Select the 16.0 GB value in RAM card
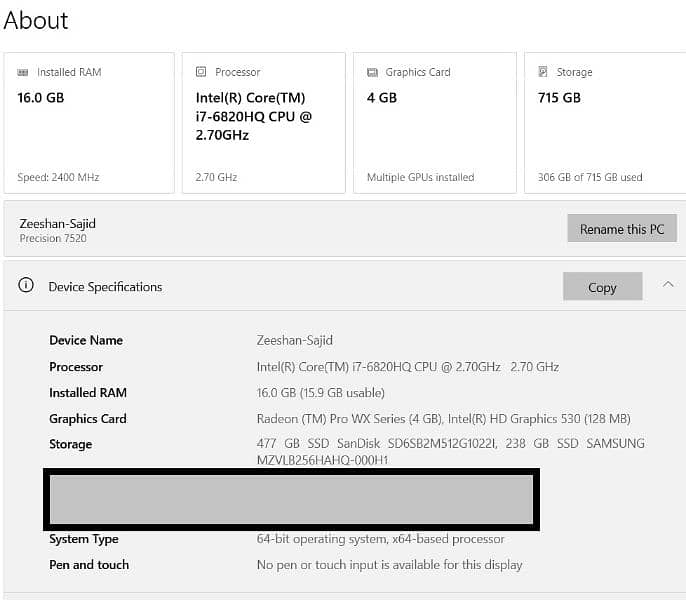The height and width of the screenshot is (600, 686). 41,98
